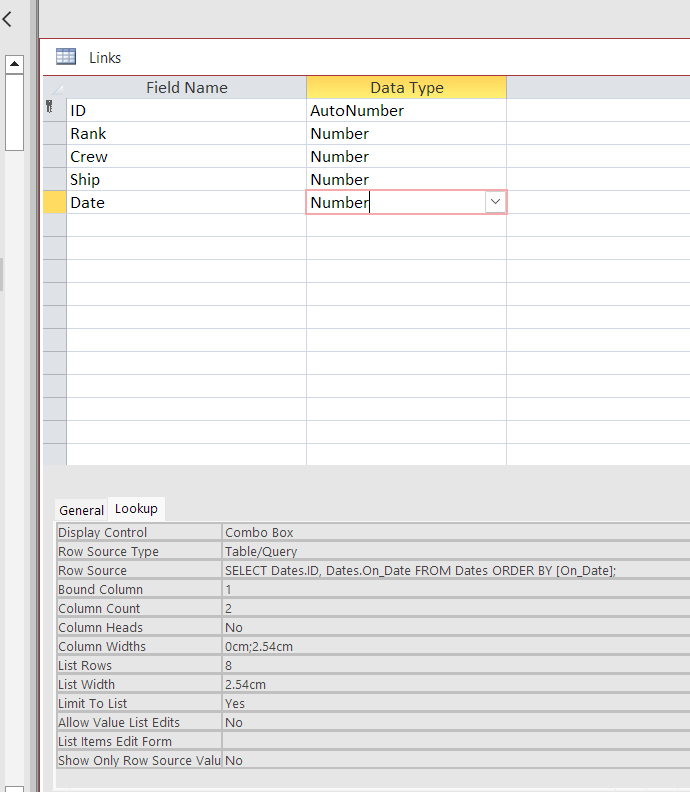Collapse the navigation pane with the chevron

point(7,19)
